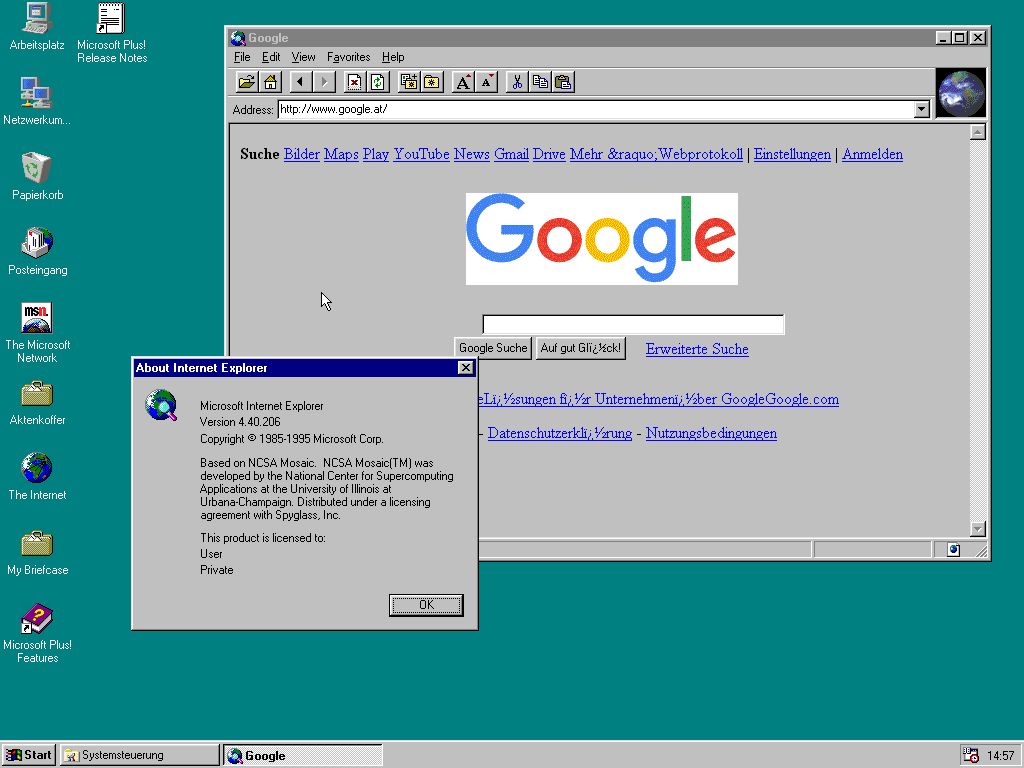Image resolution: width=1024 pixels, height=768 pixels.
Task: Follow the Bilder link
Action: tap(302, 155)
